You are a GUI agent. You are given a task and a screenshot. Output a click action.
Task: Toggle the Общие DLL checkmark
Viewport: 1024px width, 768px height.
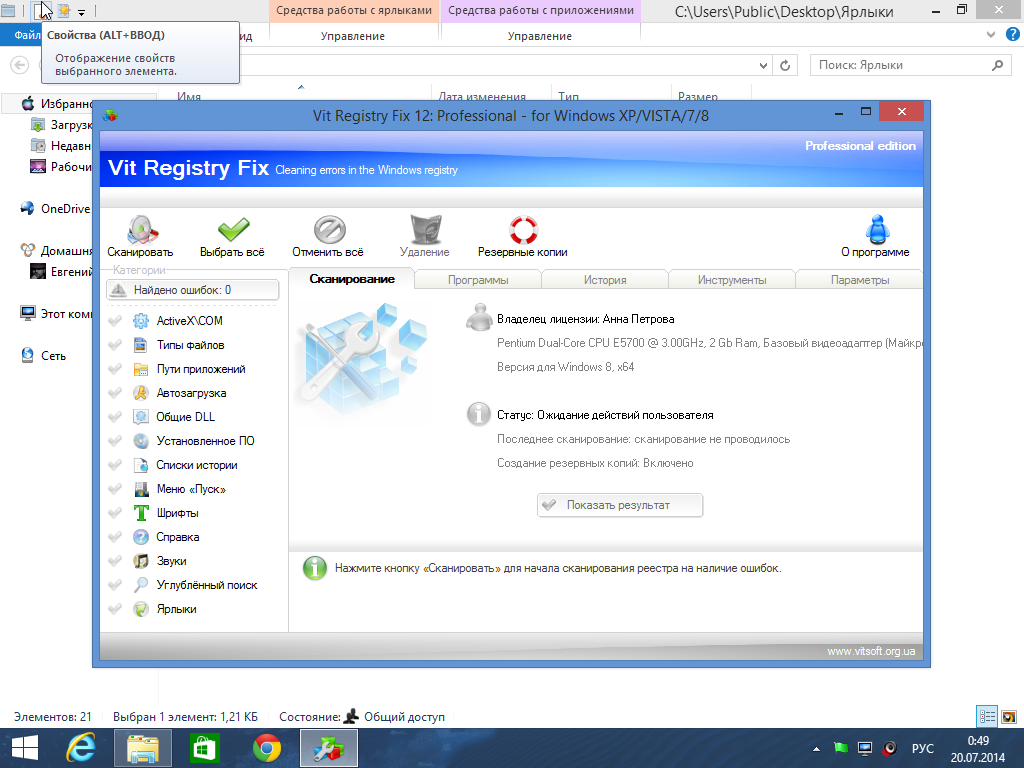pyautogui.click(x=115, y=417)
